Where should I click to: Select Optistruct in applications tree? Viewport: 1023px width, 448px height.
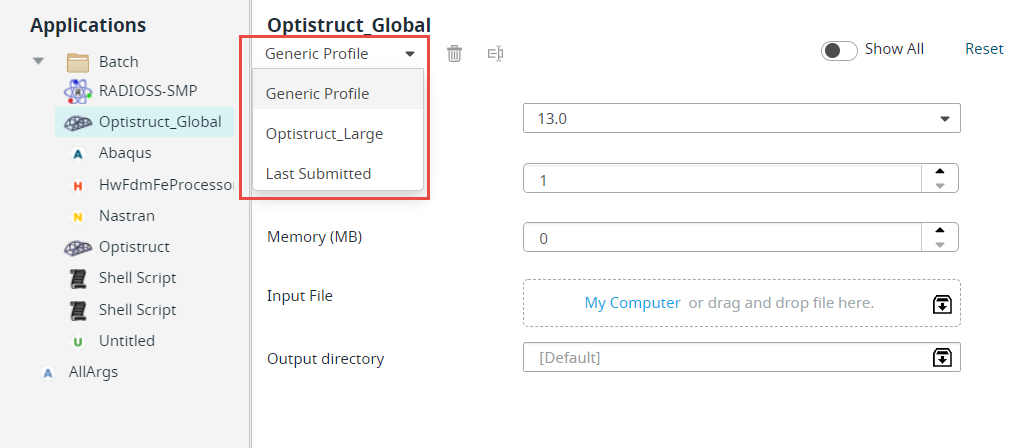point(134,246)
